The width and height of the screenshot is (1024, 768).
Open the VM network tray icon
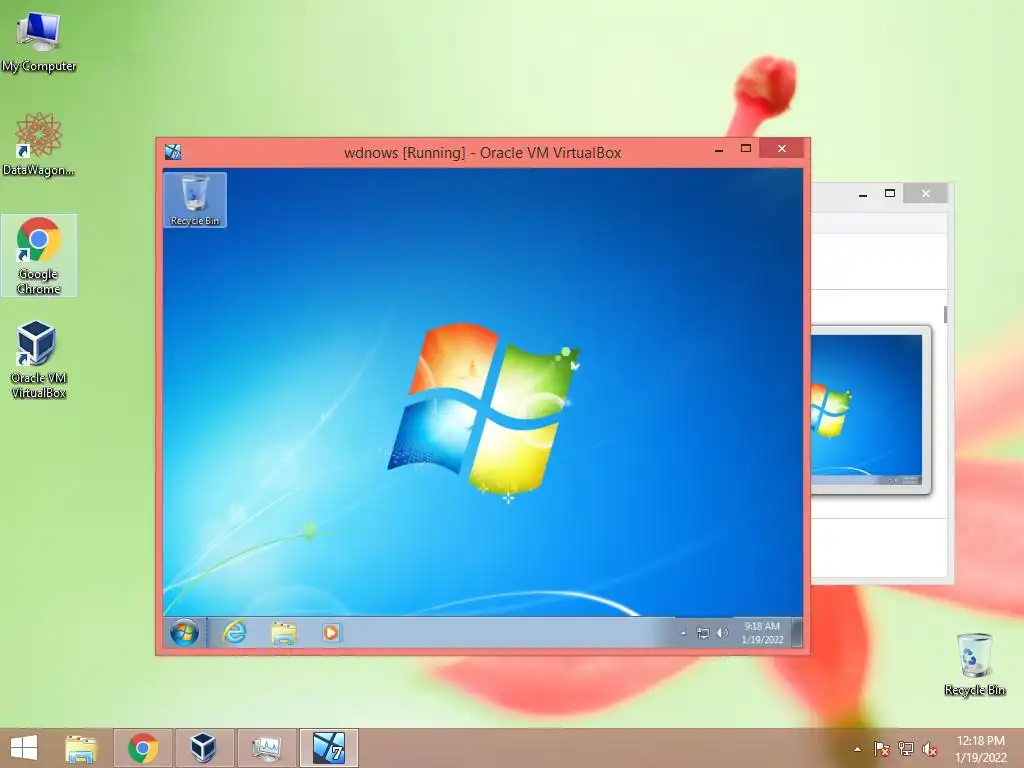tap(703, 633)
